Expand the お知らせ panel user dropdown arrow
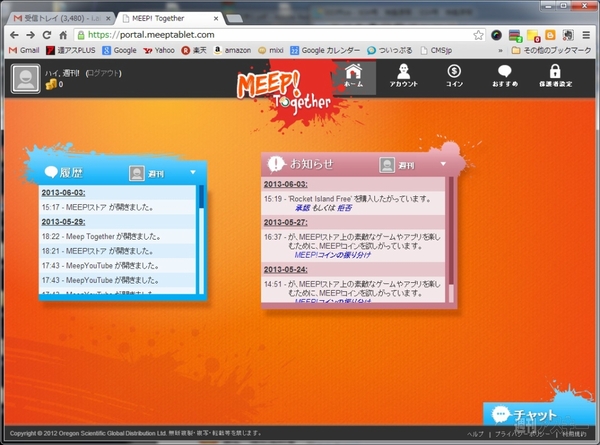This screenshot has height=445, width=600. coord(443,164)
